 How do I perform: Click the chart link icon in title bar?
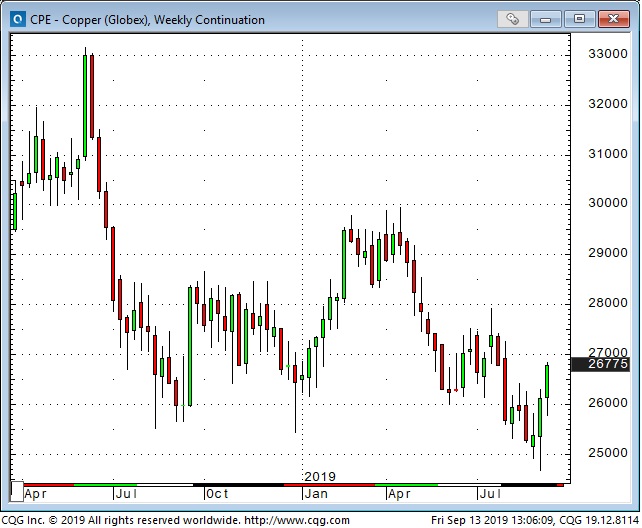tap(512, 19)
